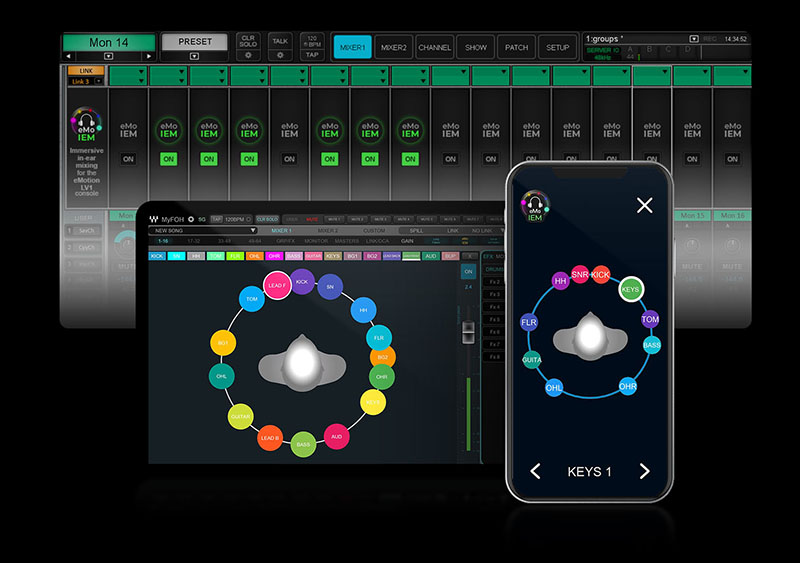The image size is (800, 563).
Task: Tap the purple HH node on the phone
Action: pos(560,281)
